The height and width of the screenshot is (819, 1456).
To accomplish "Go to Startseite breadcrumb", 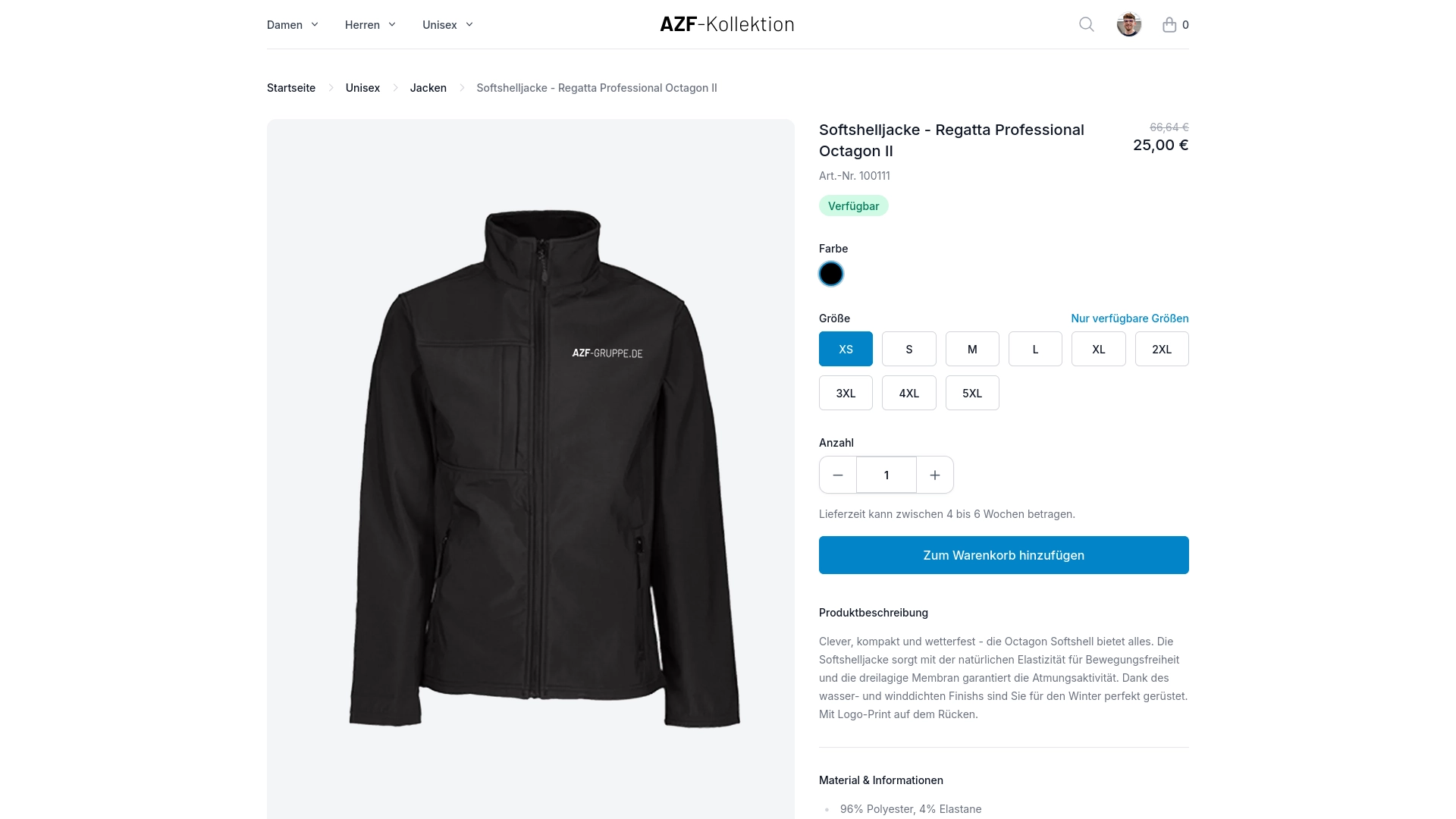I will pyautogui.click(x=291, y=88).
